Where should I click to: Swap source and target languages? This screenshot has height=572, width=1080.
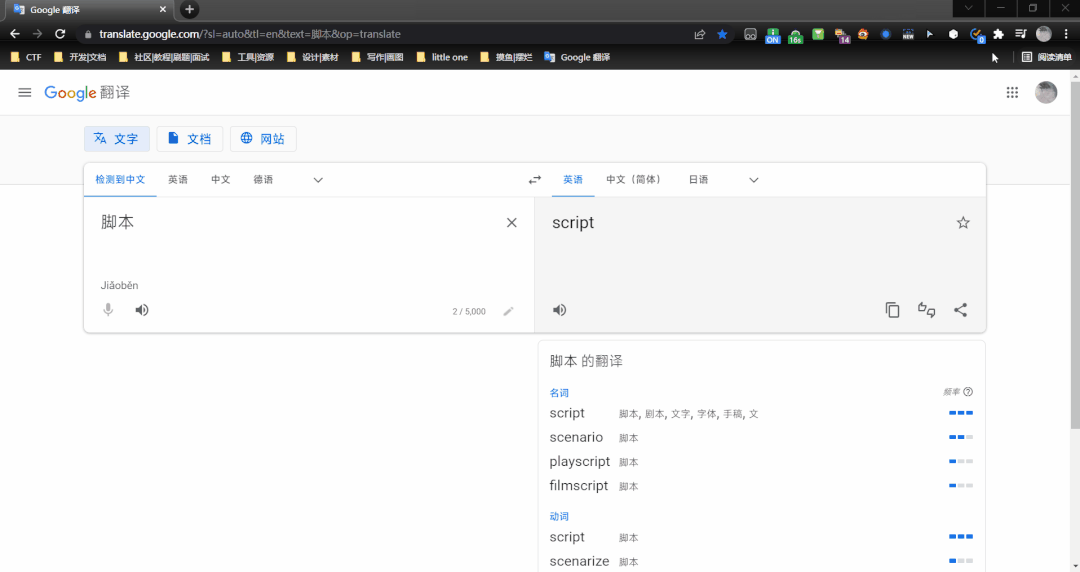(x=534, y=180)
